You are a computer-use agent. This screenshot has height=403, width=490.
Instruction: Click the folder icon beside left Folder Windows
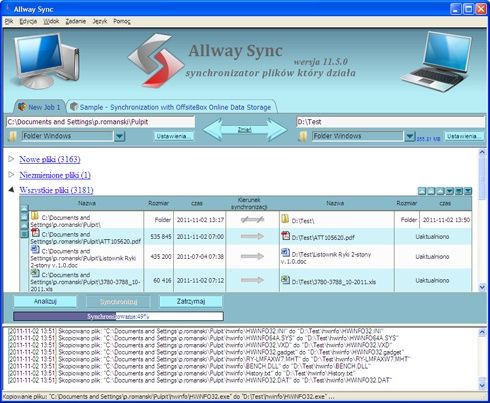(x=12, y=136)
